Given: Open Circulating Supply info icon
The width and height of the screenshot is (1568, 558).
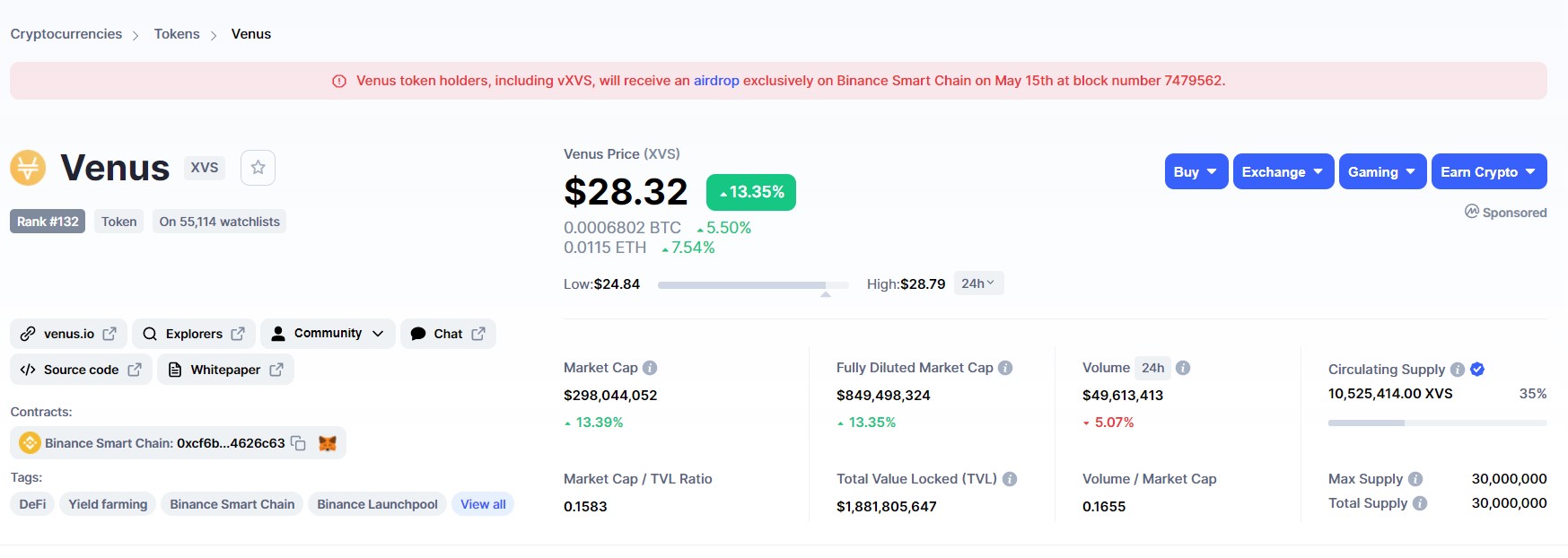Looking at the screenshot, I should (x=1458, y=370).
